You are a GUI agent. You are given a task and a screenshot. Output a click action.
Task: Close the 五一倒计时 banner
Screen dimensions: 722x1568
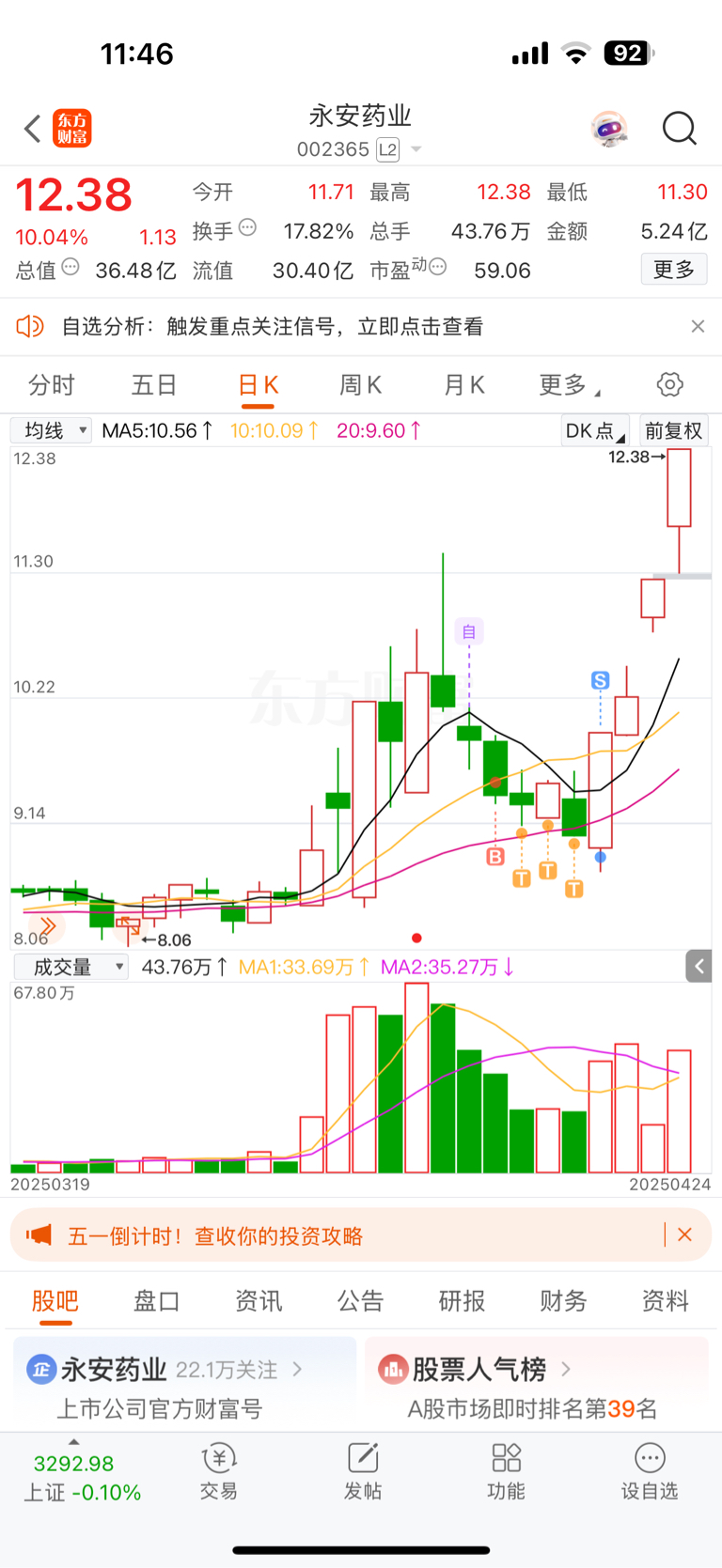[685, 1234]
